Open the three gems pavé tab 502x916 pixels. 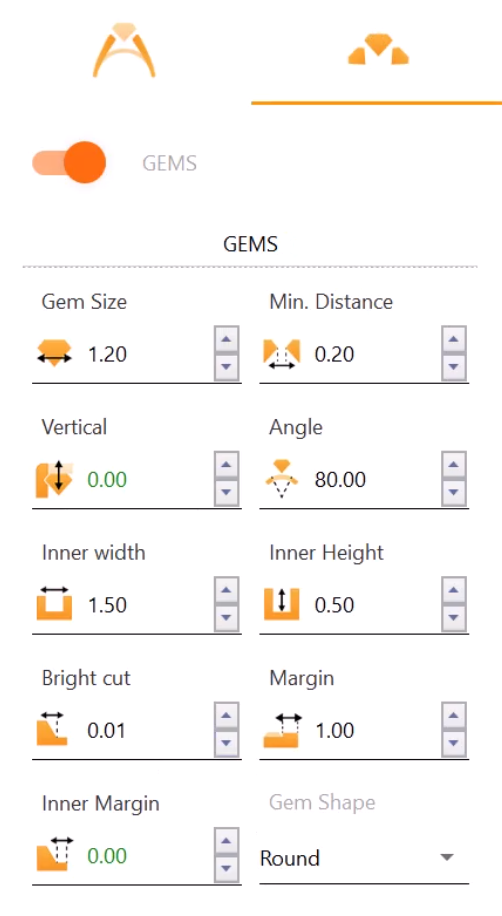pyautogui.click(x=378, y=51)
